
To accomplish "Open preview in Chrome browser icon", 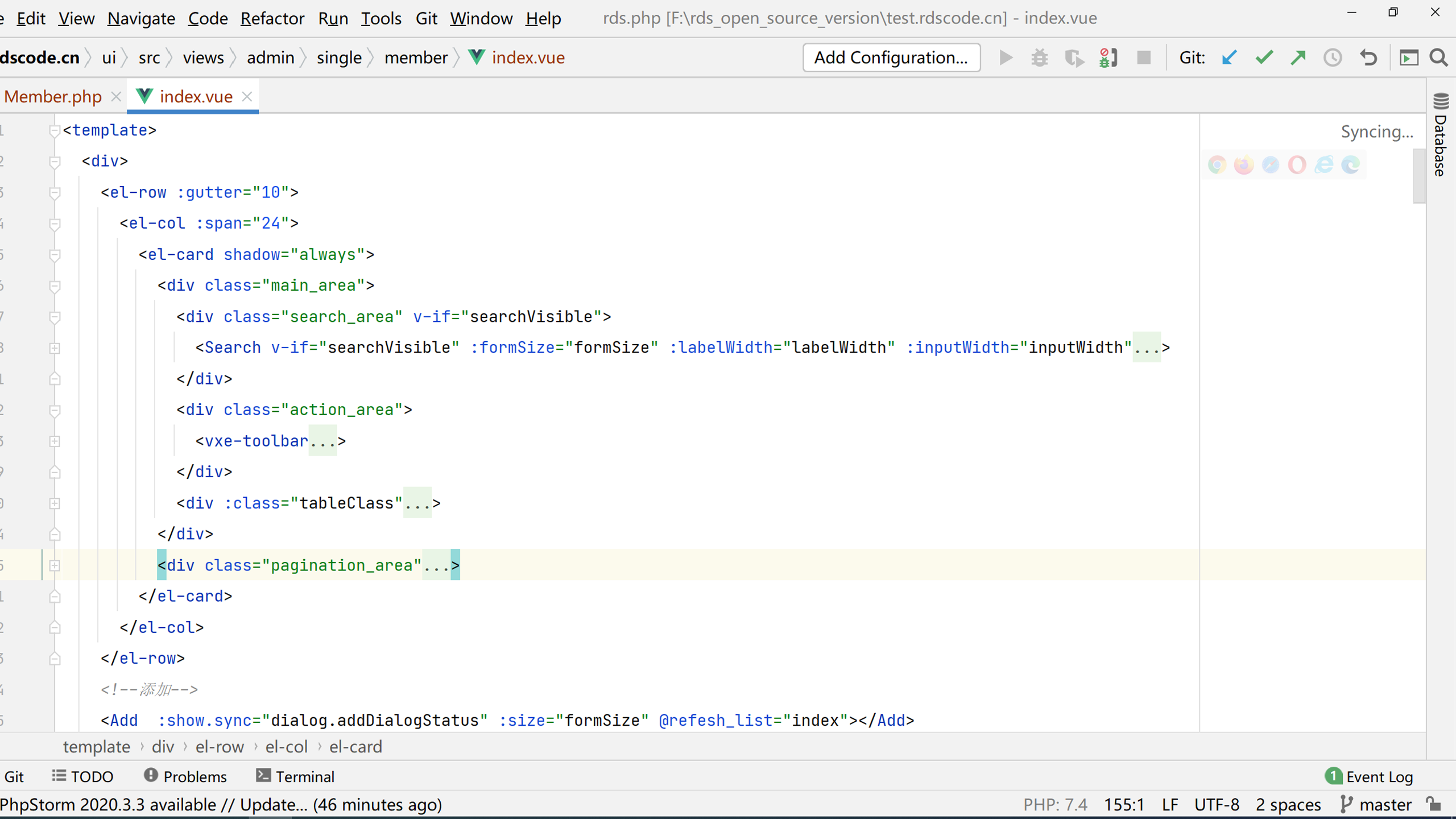I will [x=1217, y=165].
